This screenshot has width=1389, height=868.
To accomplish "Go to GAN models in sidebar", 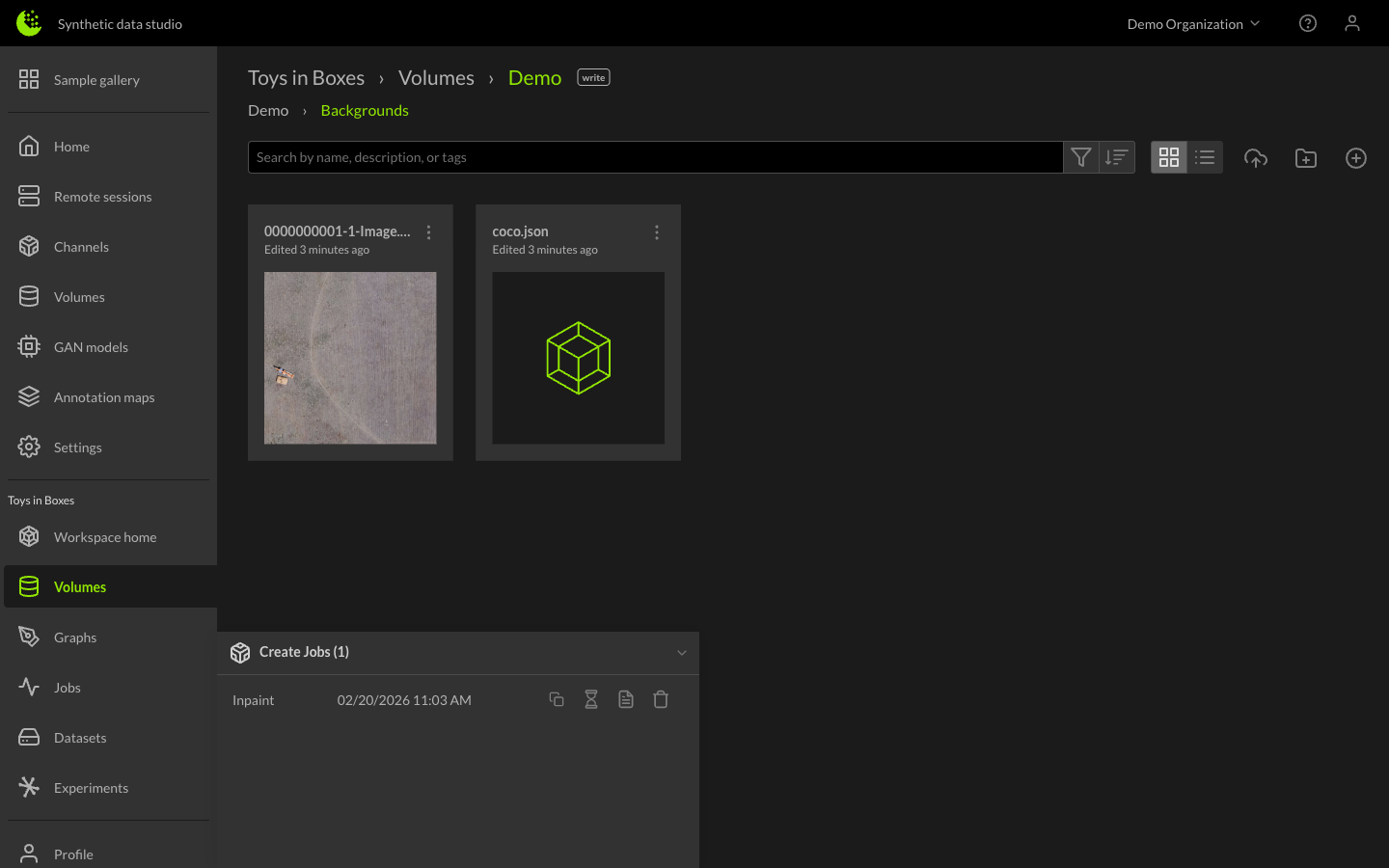I will coord(91,347).
